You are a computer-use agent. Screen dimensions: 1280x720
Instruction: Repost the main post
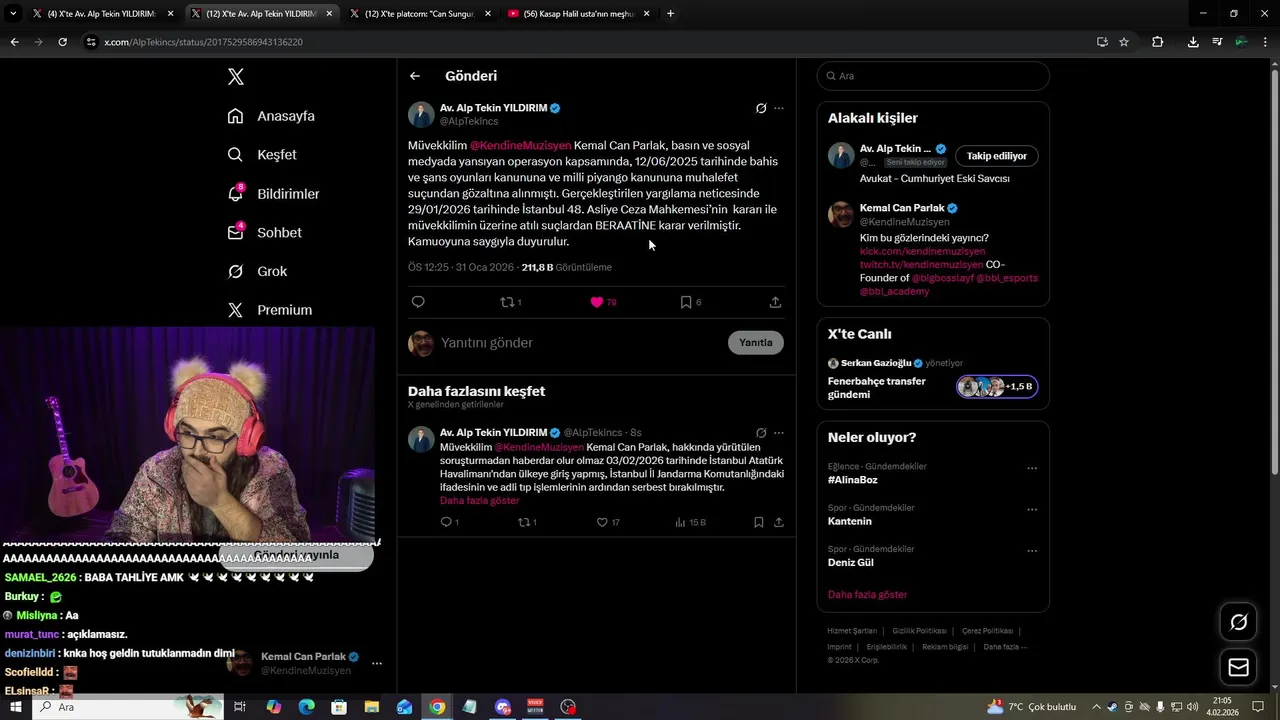[x=510, y=302]
